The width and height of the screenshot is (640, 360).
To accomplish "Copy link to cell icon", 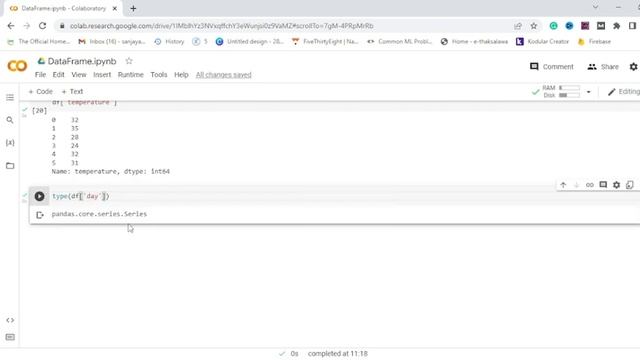I will [590, 185].
